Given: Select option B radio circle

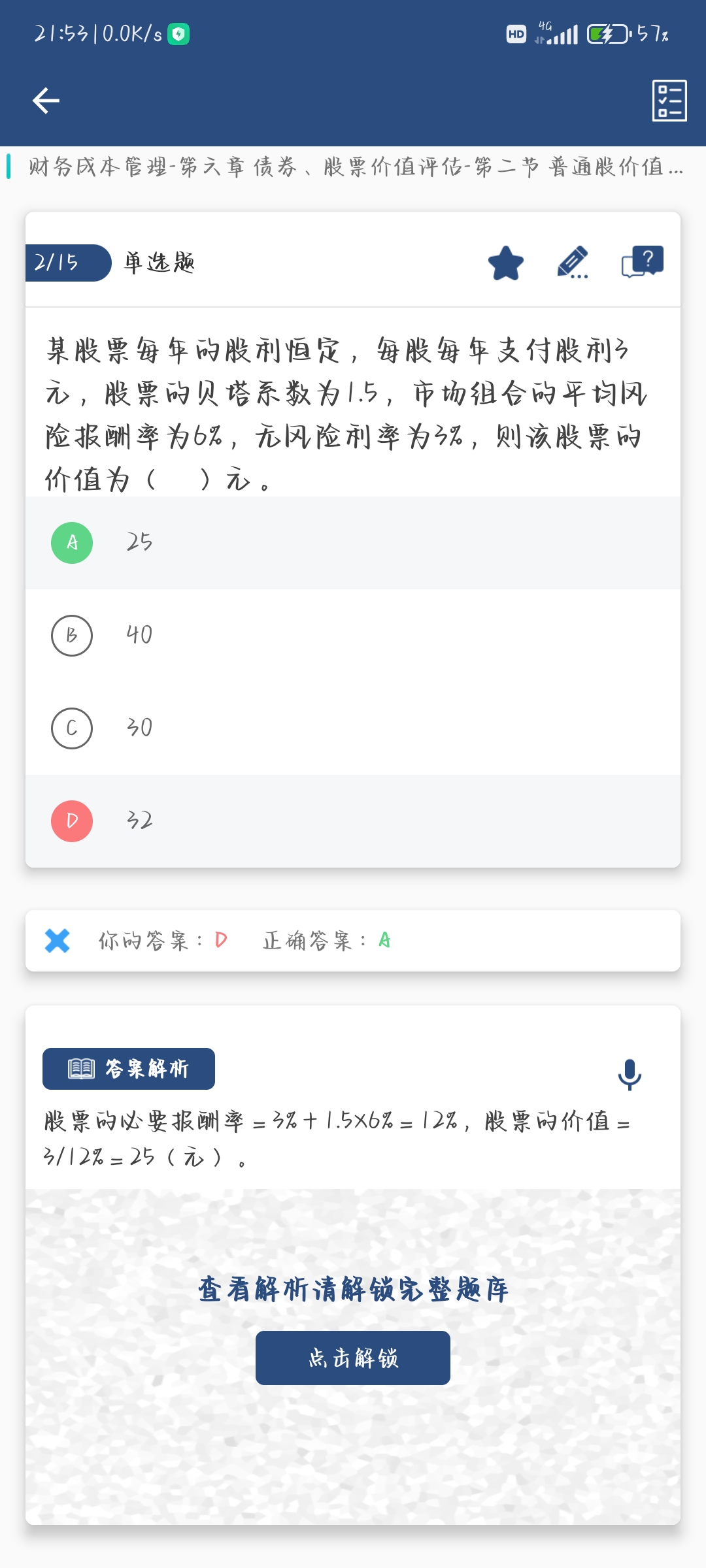Looking at the screenshot, I should pyautogui.click(x=72, y=636).
